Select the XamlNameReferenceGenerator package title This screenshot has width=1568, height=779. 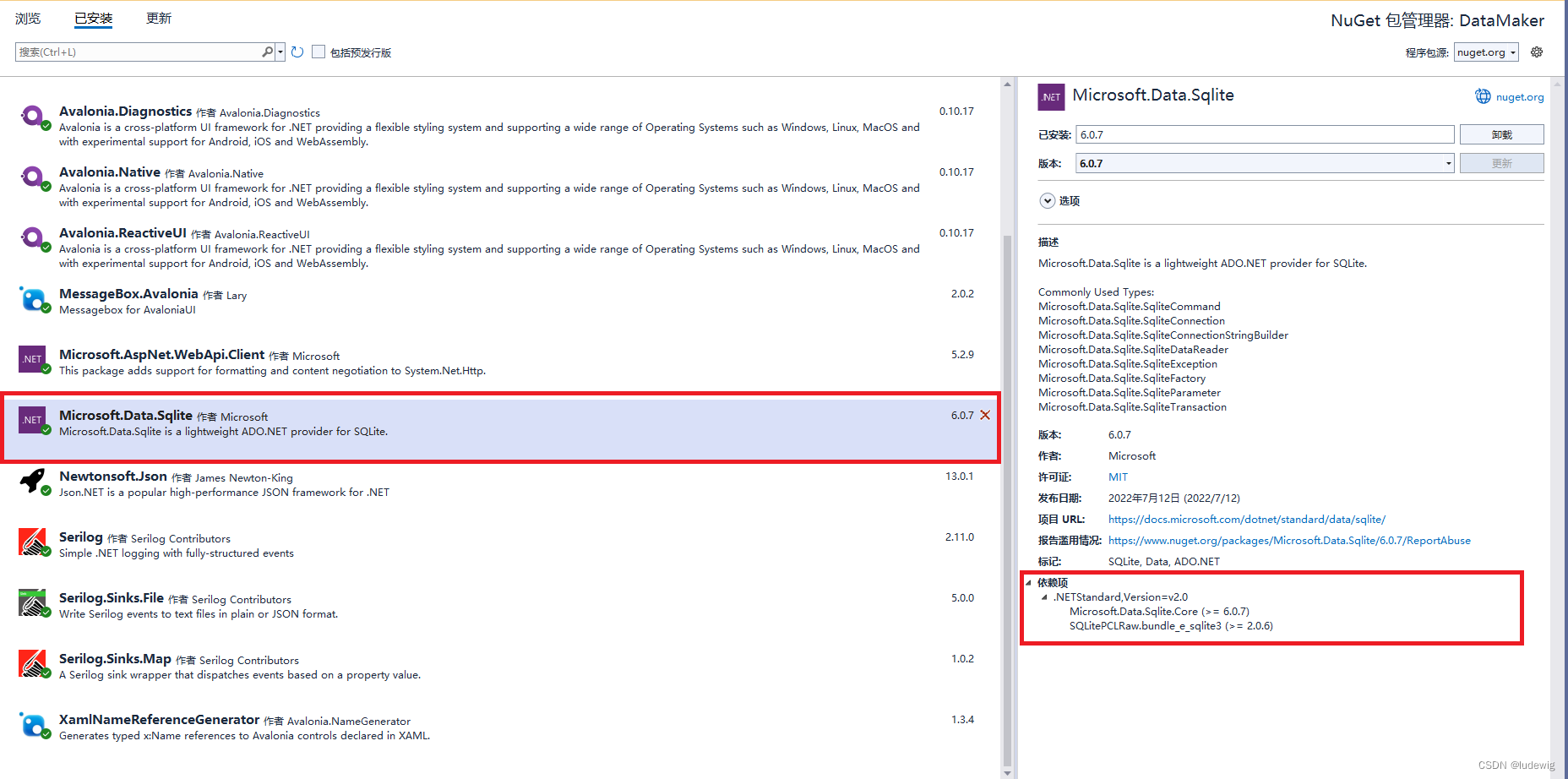159,720
